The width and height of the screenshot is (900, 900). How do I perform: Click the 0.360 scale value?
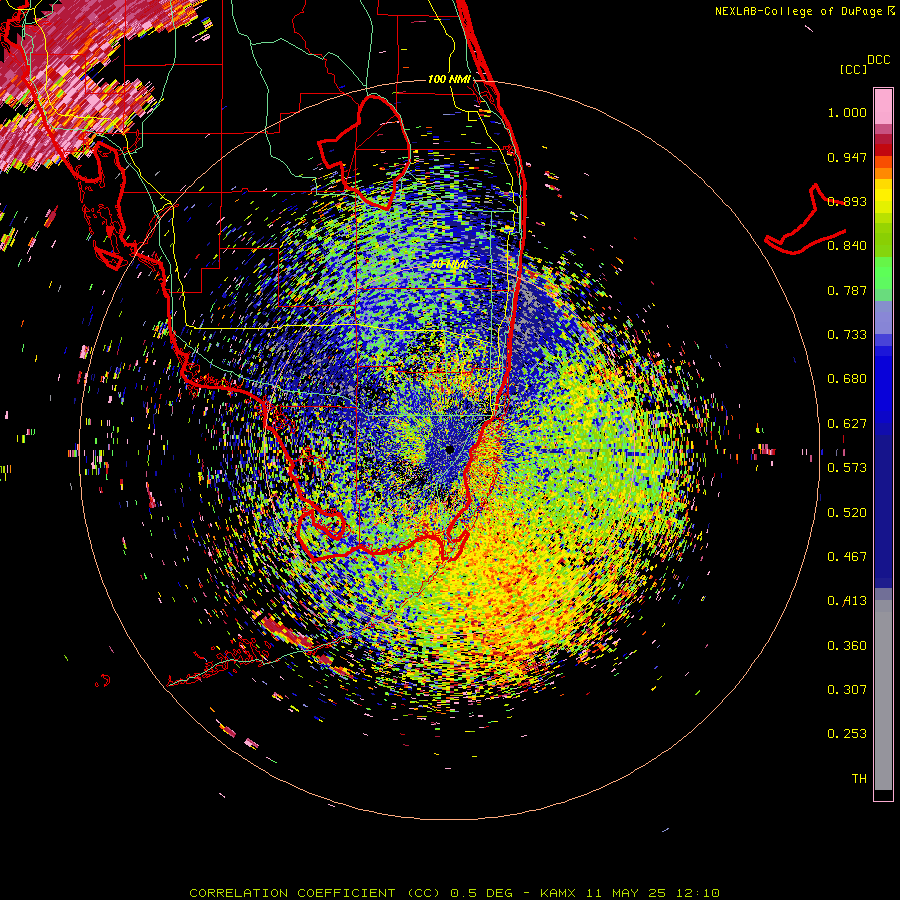(847, 646)
